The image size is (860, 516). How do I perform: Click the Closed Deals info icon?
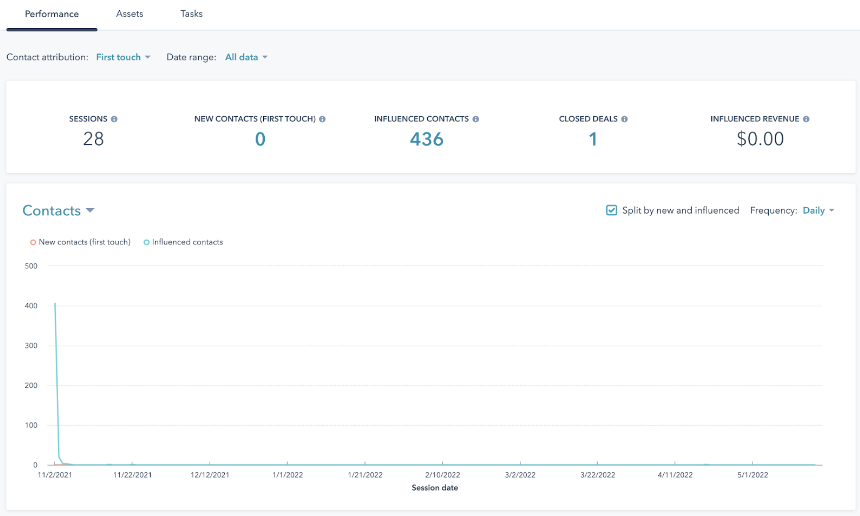[x=624, y=119]
